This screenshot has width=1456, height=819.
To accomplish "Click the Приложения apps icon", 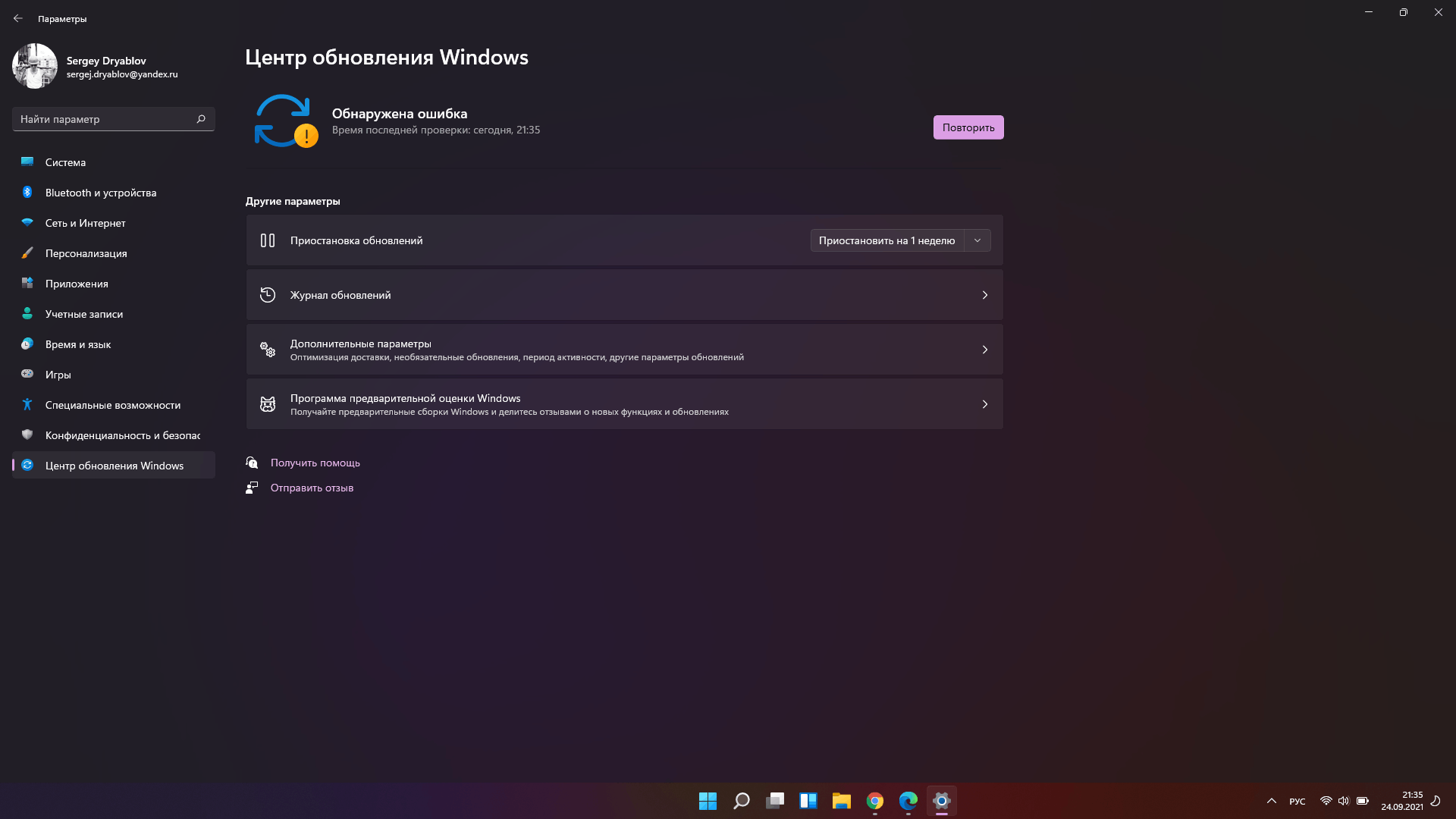I will (27, 283).
